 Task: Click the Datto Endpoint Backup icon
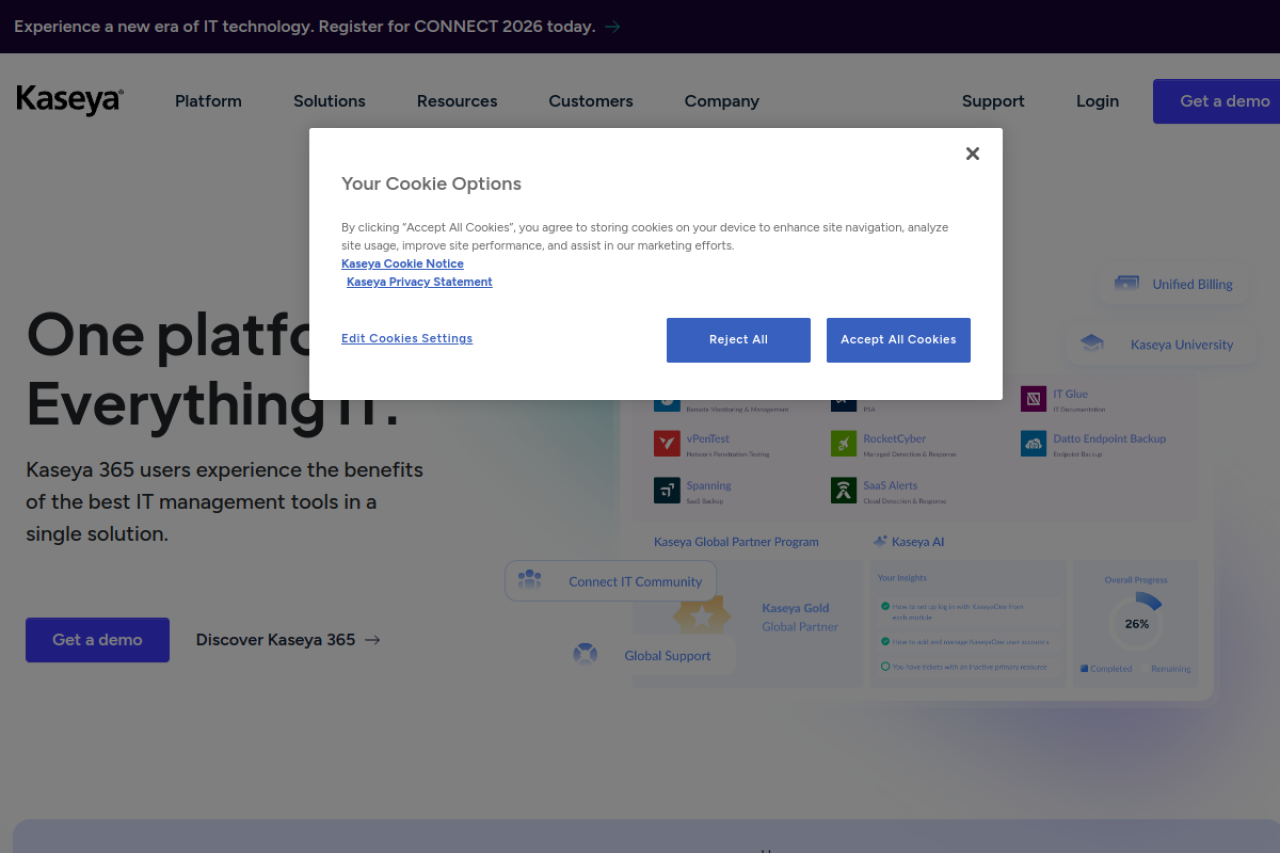pos(1033,444)
